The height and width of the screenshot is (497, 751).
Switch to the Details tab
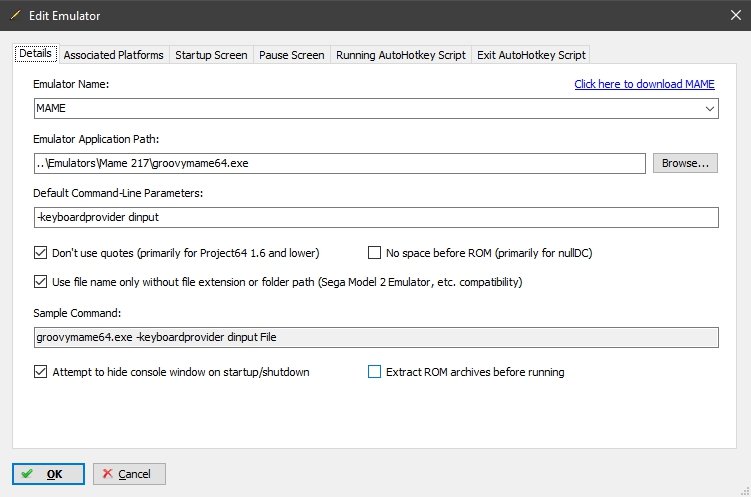[x=36, y=55]
